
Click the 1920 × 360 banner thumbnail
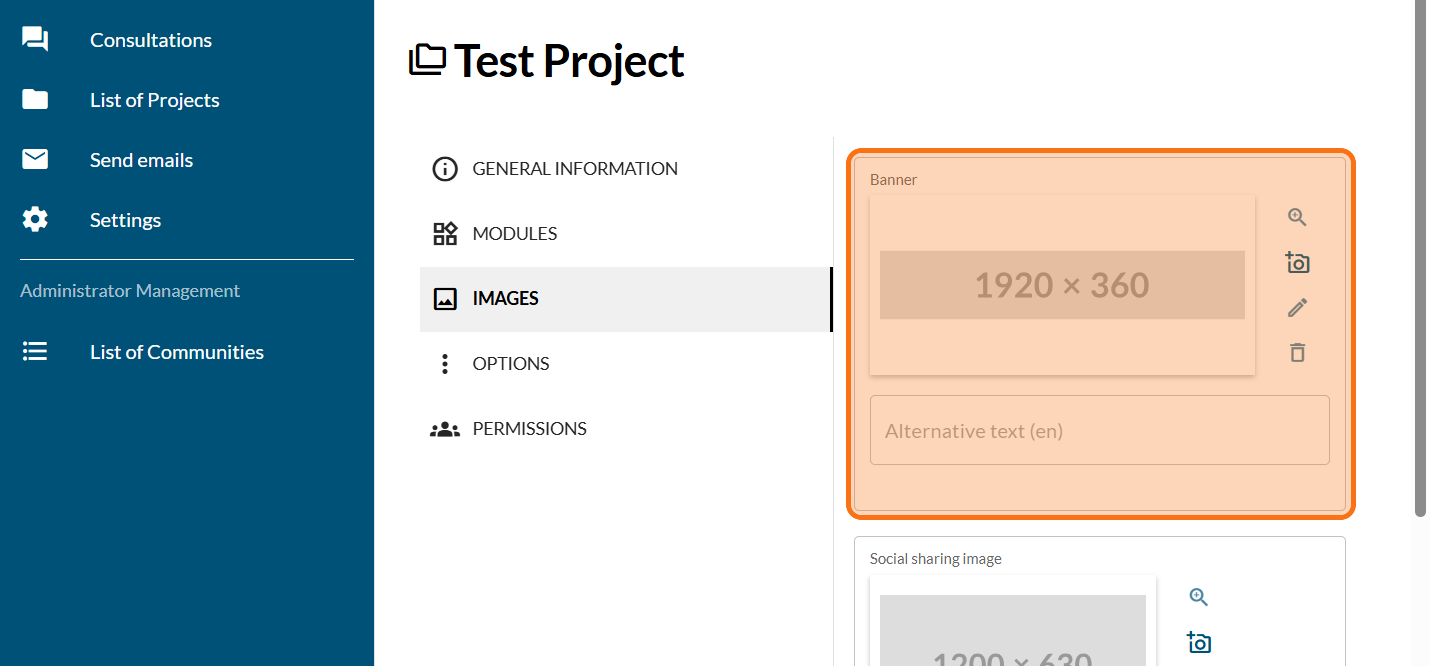pos(1062,285)
